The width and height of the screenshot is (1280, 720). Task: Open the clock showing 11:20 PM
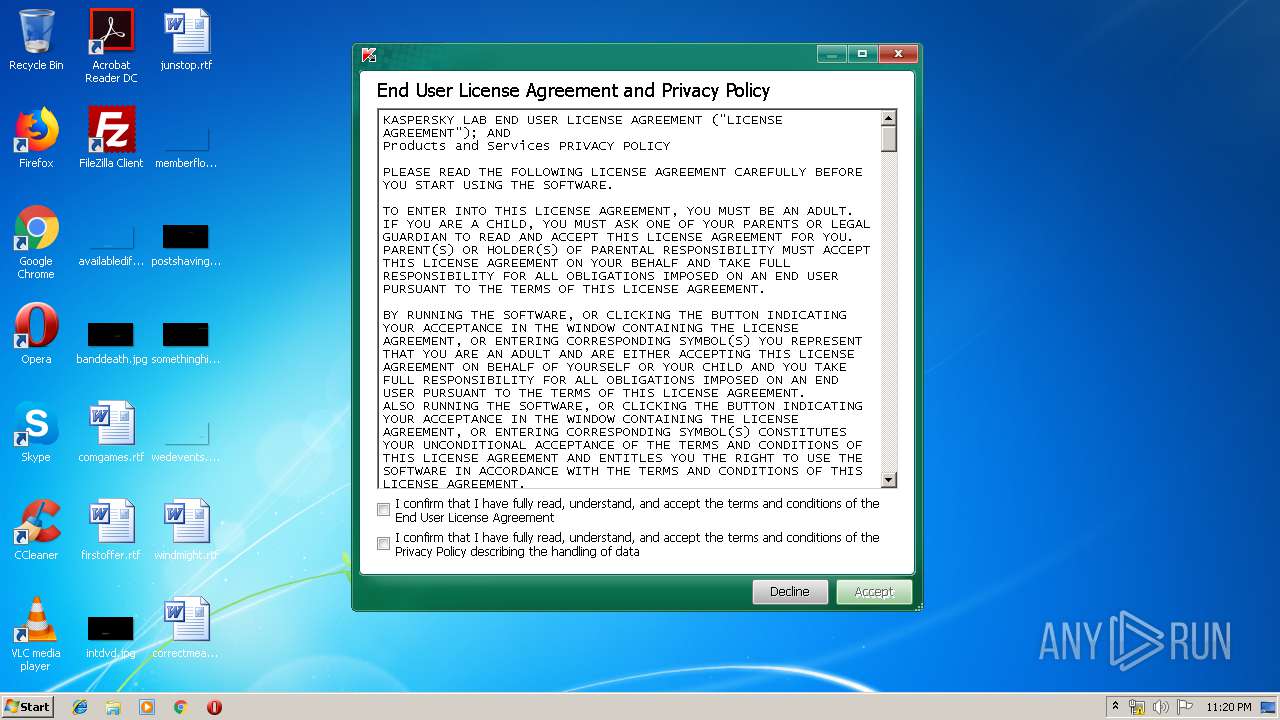[1229, 707]
